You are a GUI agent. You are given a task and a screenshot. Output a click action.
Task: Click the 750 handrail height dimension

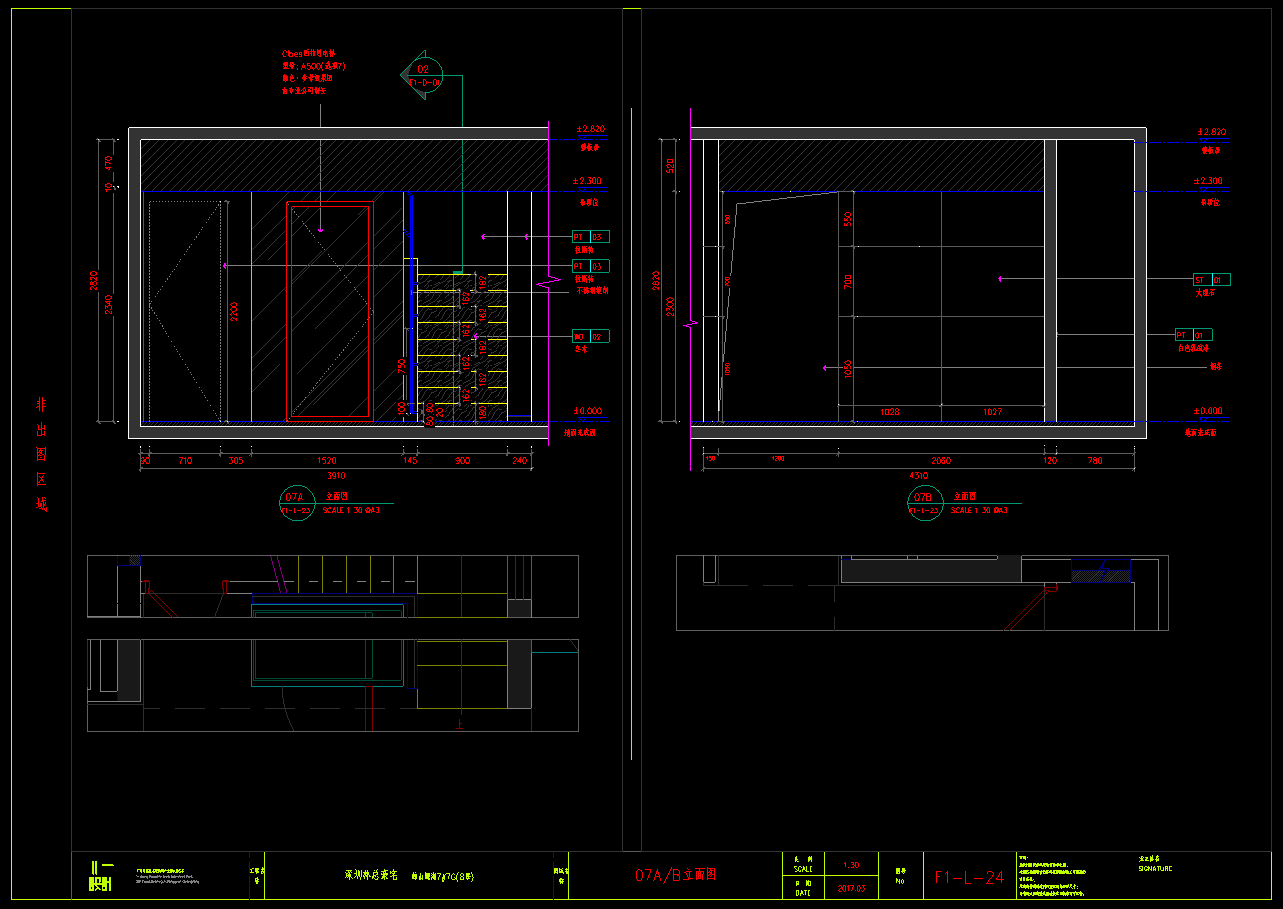point(401,366)
